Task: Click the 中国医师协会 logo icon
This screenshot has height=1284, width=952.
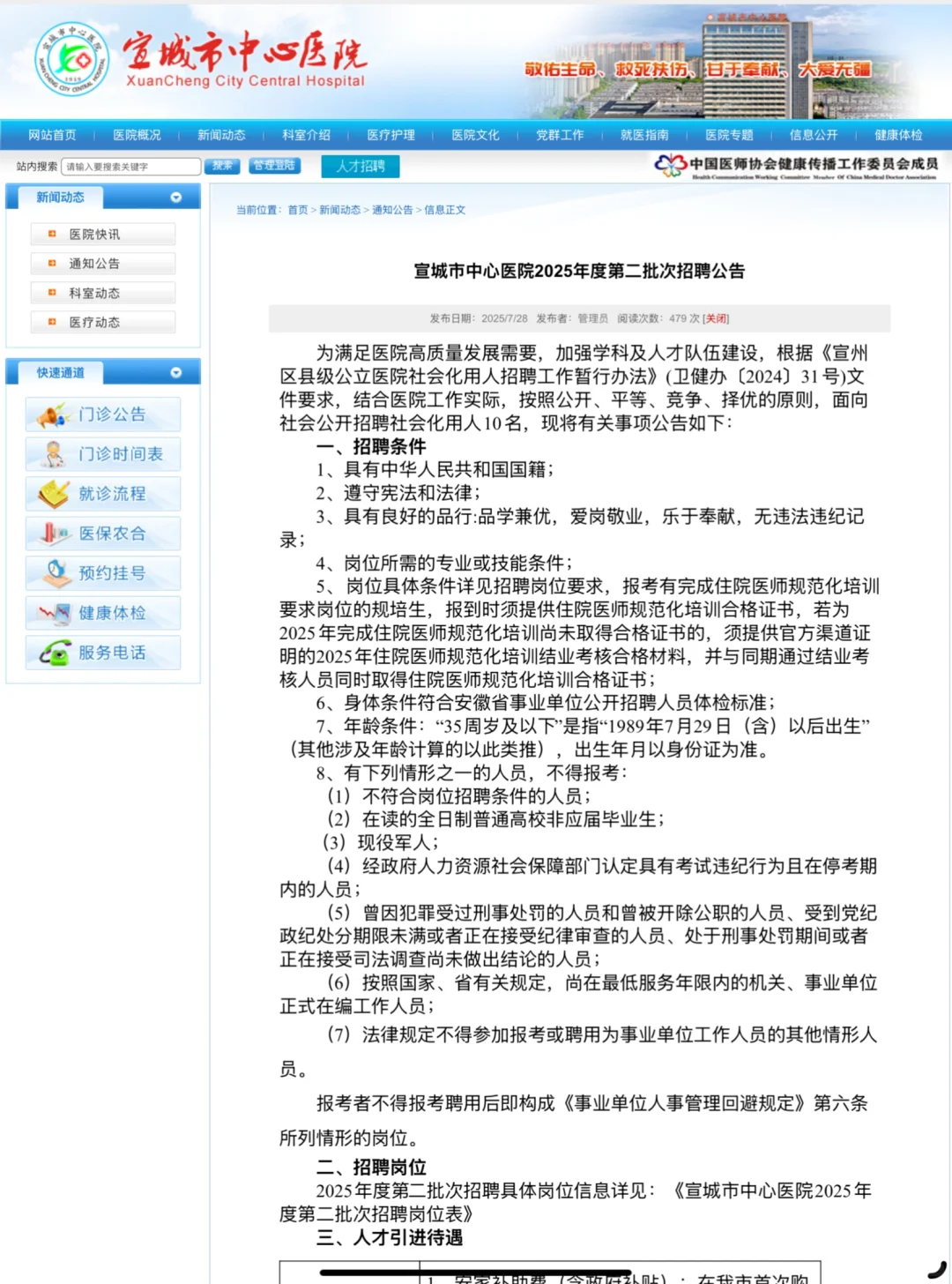Action: pyautogui.click(x=670, y=165)
